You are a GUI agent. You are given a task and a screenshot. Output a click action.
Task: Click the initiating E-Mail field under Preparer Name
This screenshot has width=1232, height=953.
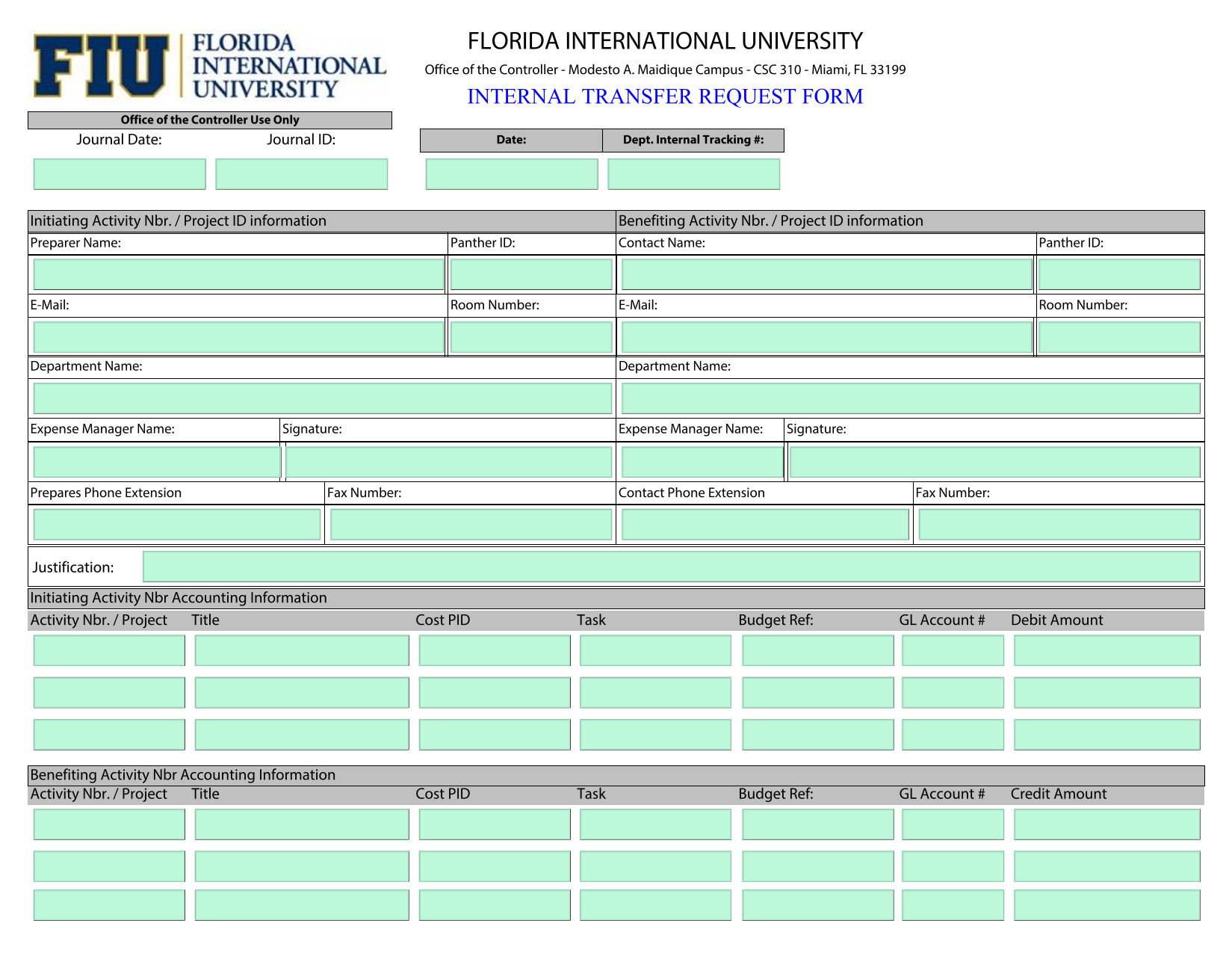pyautogui.click(x=239, y=337)
